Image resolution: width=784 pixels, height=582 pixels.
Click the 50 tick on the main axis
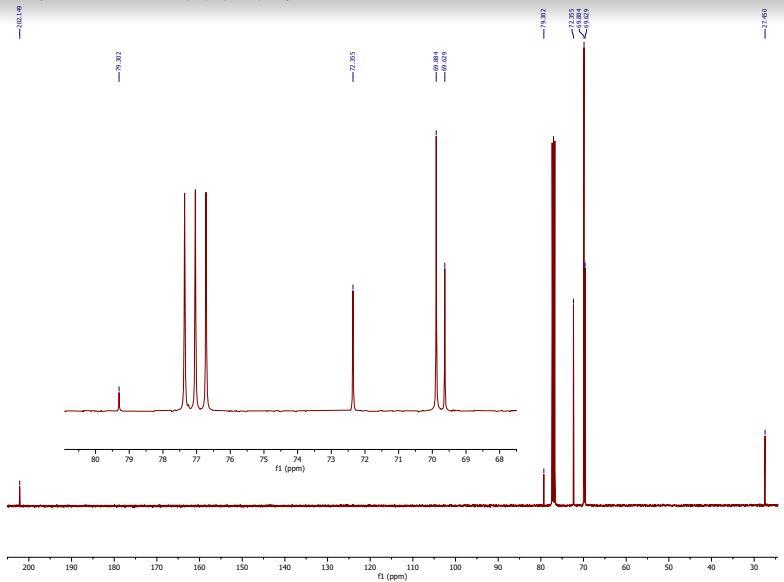(x=668, y=568)
